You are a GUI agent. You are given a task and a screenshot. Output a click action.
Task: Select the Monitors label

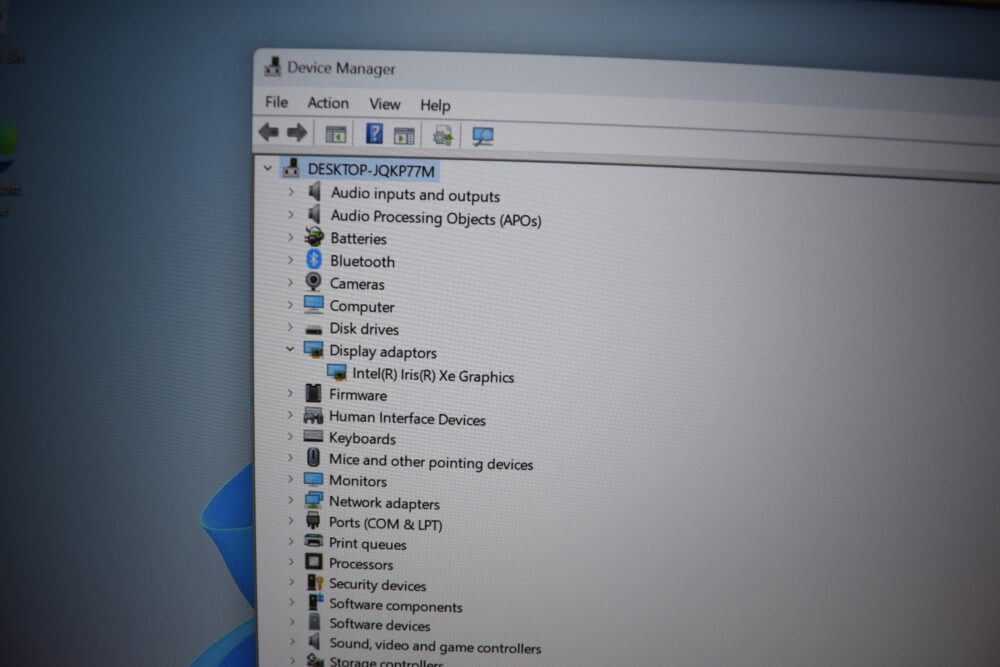point(358,480)
